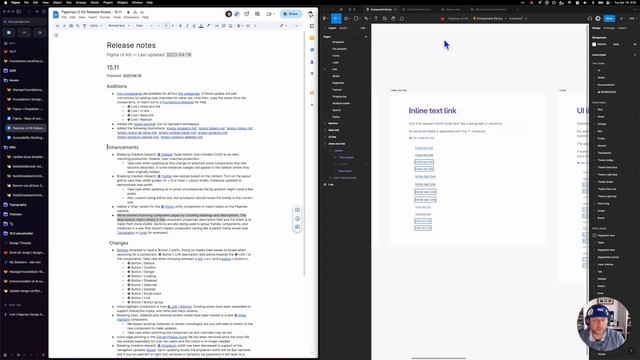Screen dimensions: 640x360
Task: Toggle Underline in Docs toolbar
Action: 194,26
